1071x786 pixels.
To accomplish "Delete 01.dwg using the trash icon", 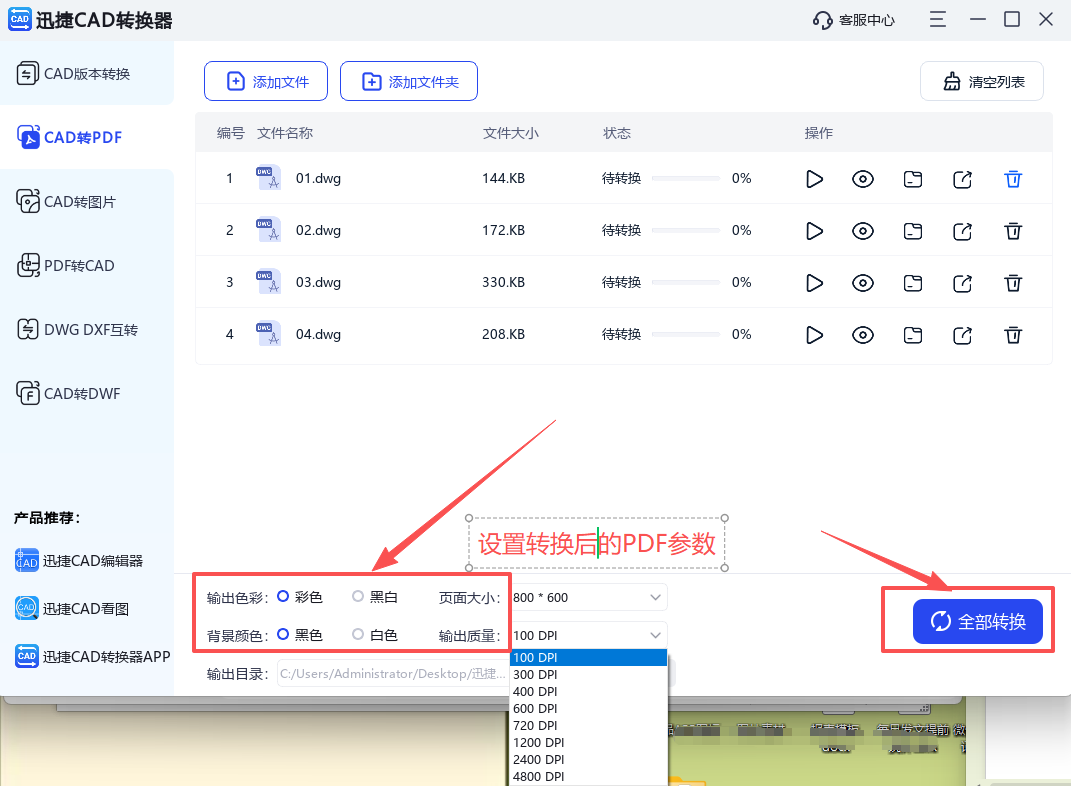I will pos(1013,179).
